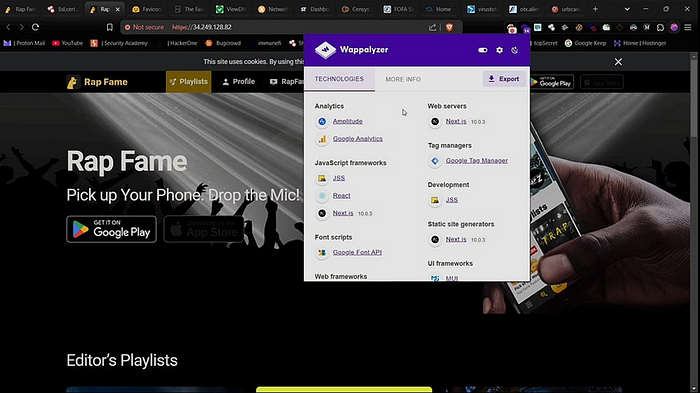Open a new browser tab
700x393 pixels.
595,9
